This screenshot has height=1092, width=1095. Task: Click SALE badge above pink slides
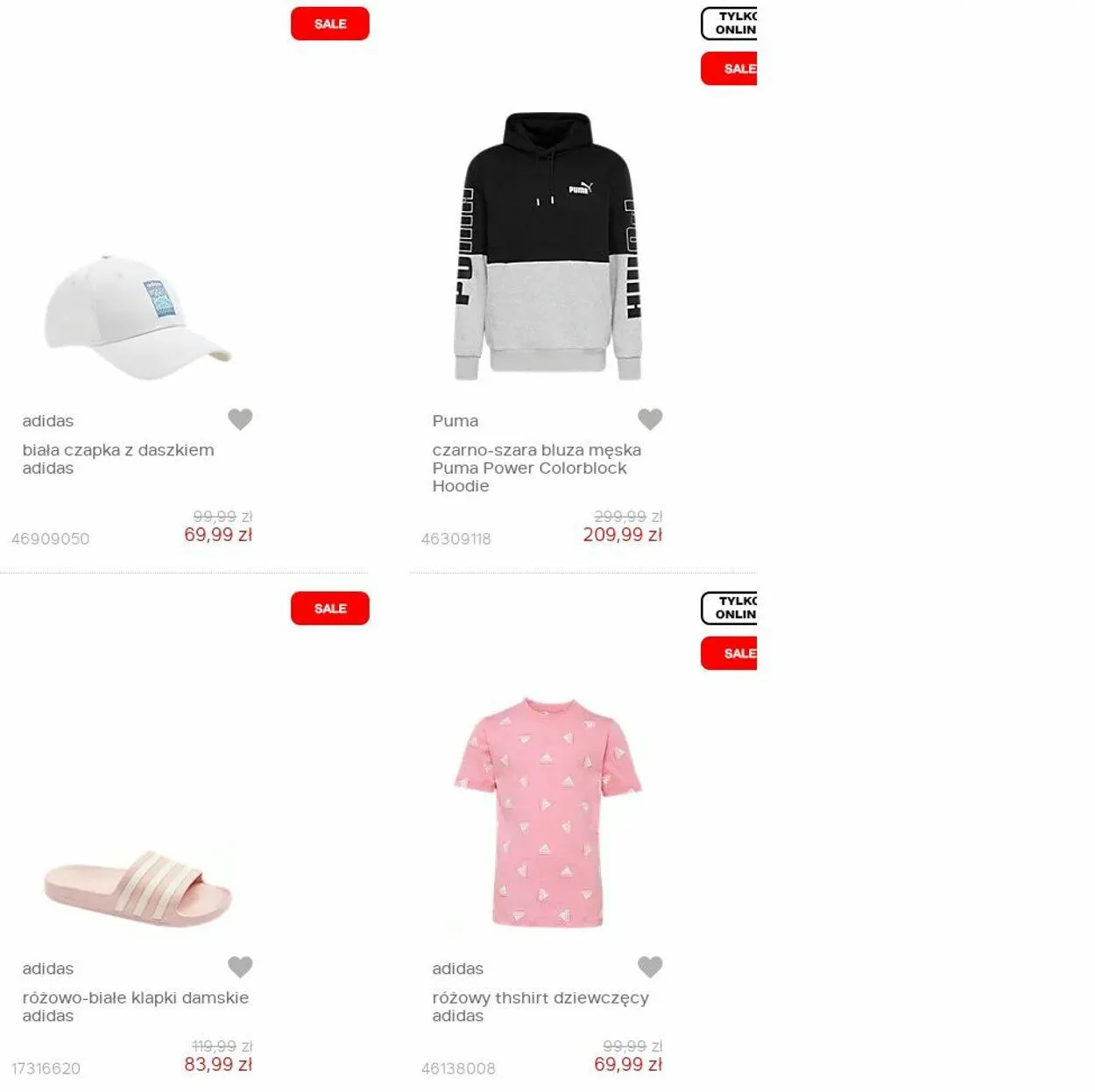[x=330, y=609]
